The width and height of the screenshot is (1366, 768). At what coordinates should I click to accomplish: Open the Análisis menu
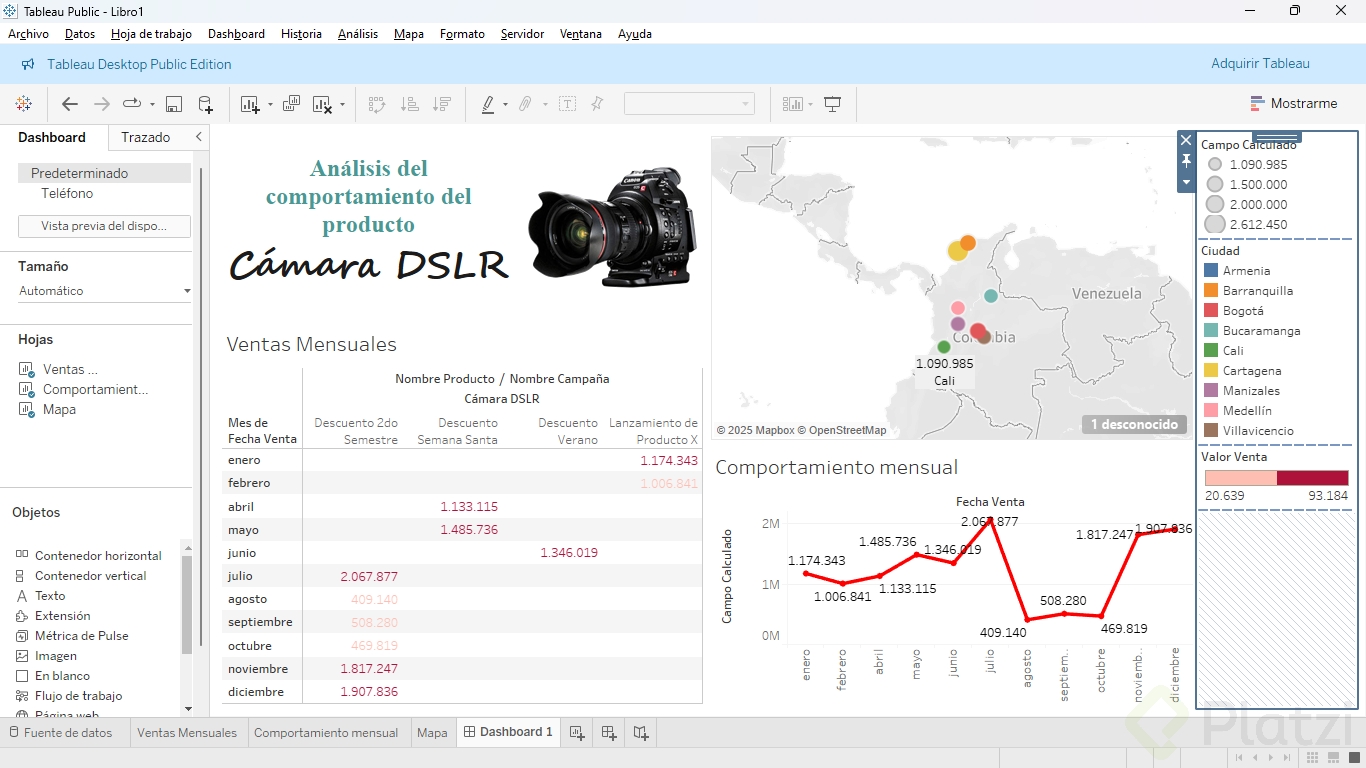(358, 34)
